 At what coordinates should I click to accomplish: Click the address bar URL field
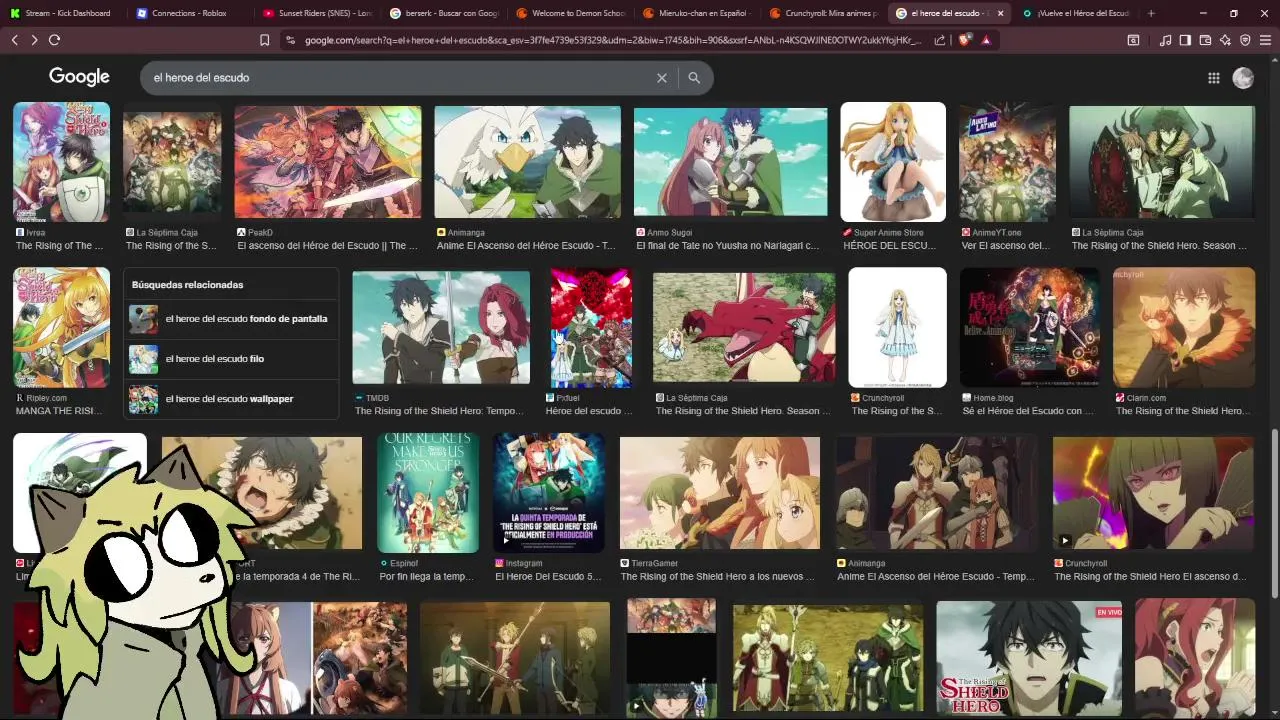[x=612, y=40]
